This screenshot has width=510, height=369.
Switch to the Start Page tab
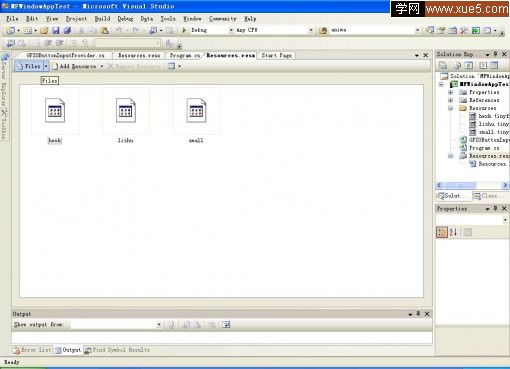277,55
